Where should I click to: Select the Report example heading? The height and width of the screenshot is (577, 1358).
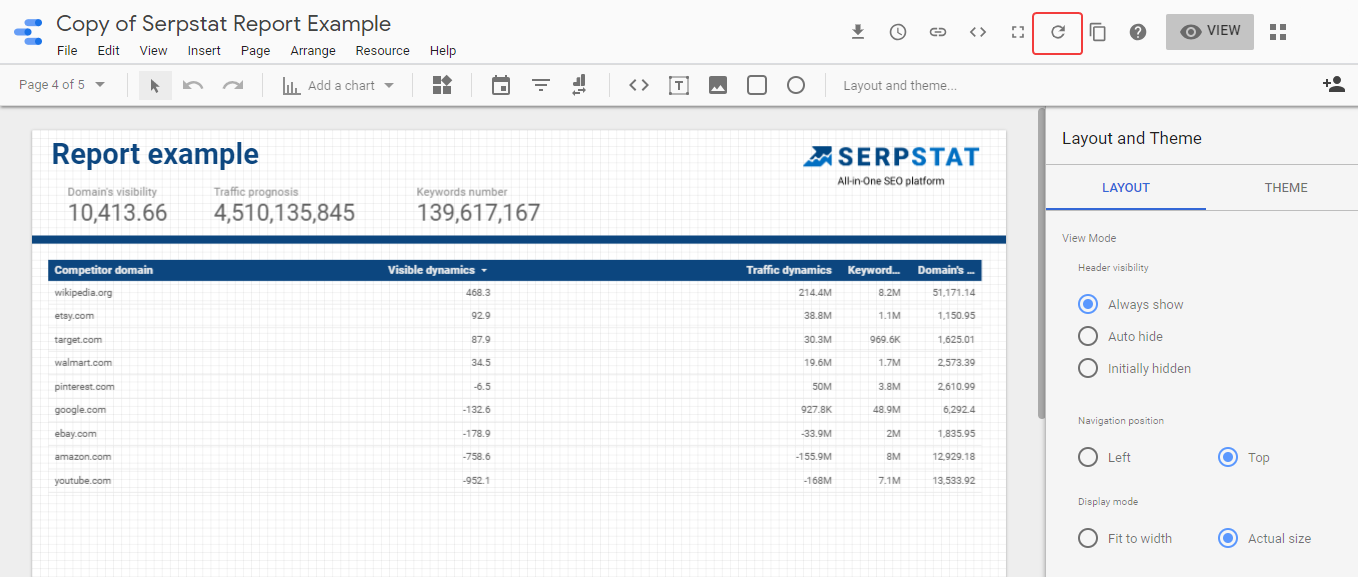pyautogui.click(x=155, y=154)
